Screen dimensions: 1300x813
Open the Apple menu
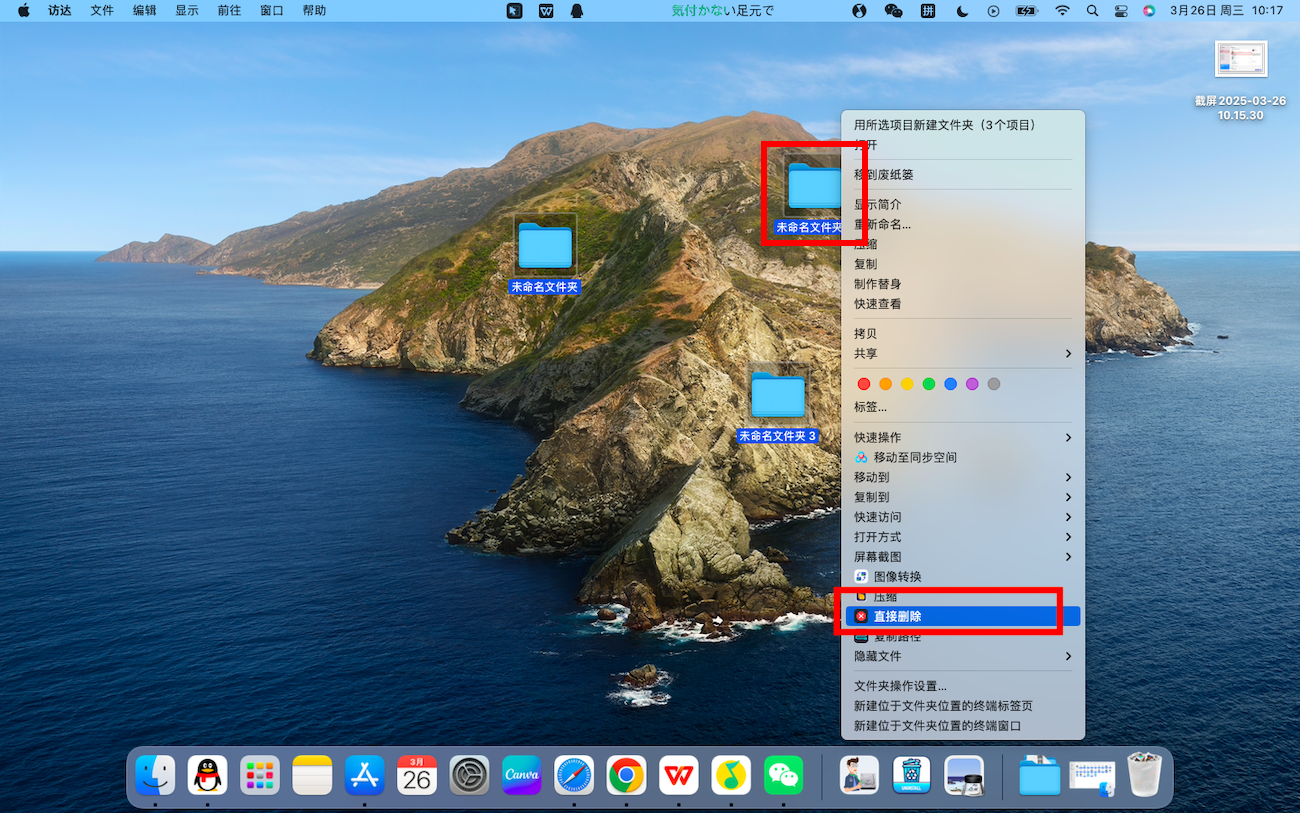tap(24, 11)
